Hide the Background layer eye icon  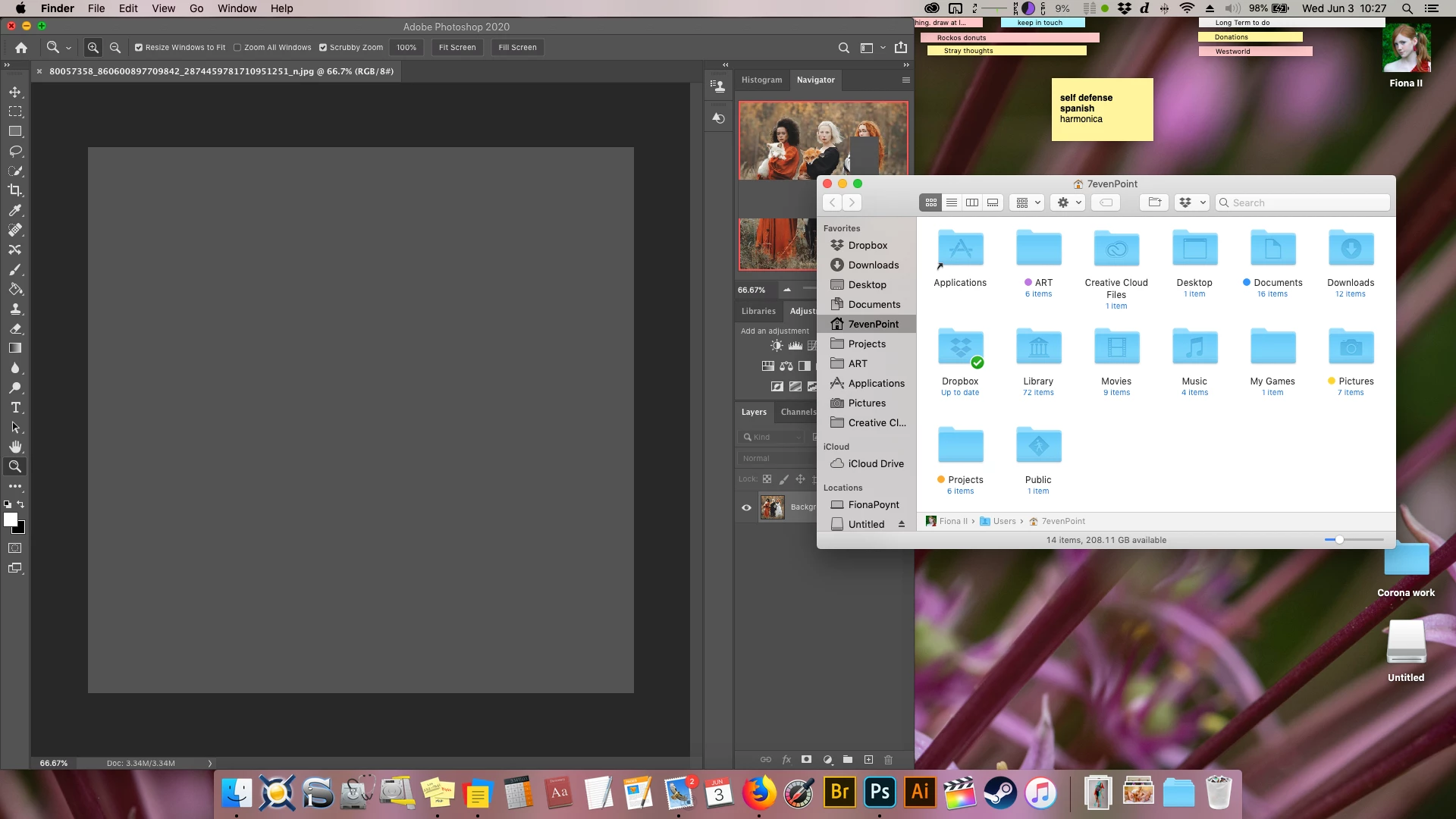746,507
